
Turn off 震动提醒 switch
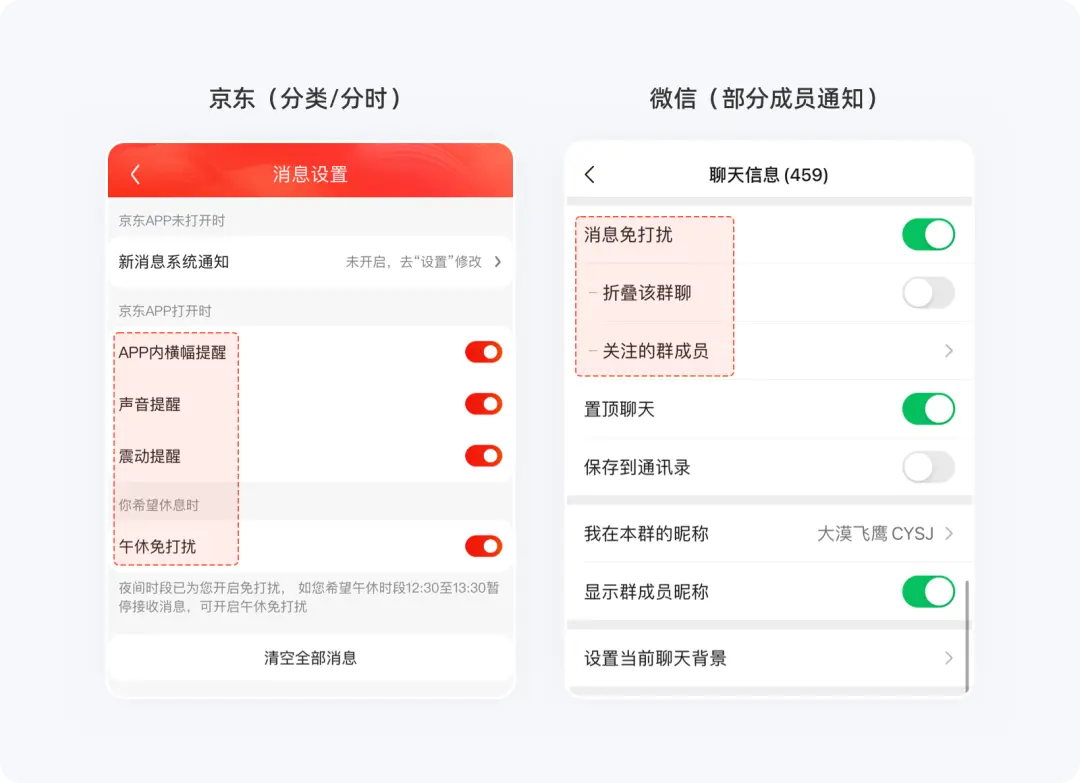(484, 455)
